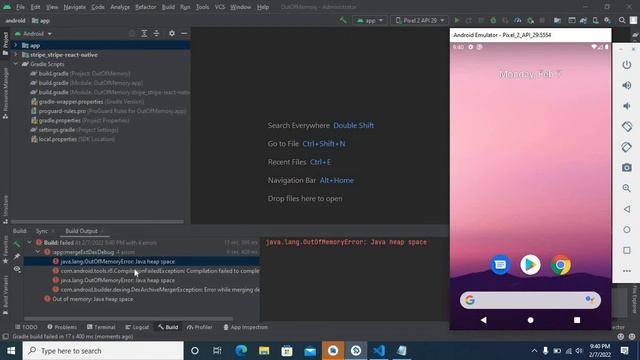
Task: Toggle tool window bars icon in status bar
Action: click(x=5, y=336)
